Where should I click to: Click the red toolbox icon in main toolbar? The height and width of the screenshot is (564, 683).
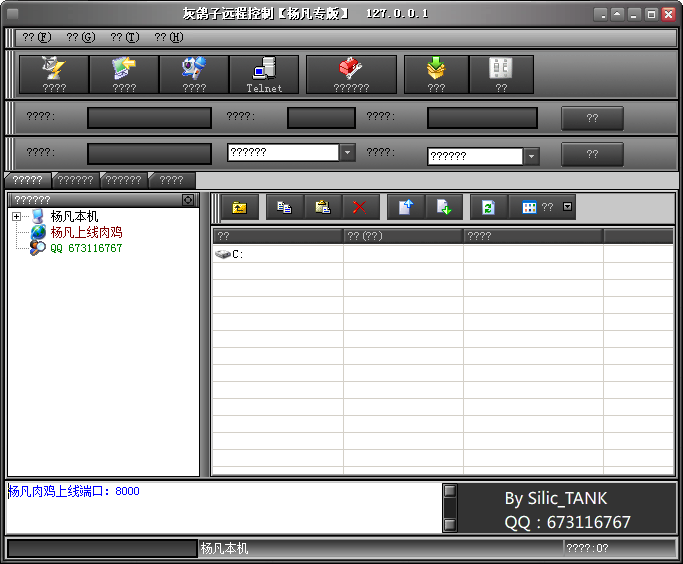pos(351,74)
